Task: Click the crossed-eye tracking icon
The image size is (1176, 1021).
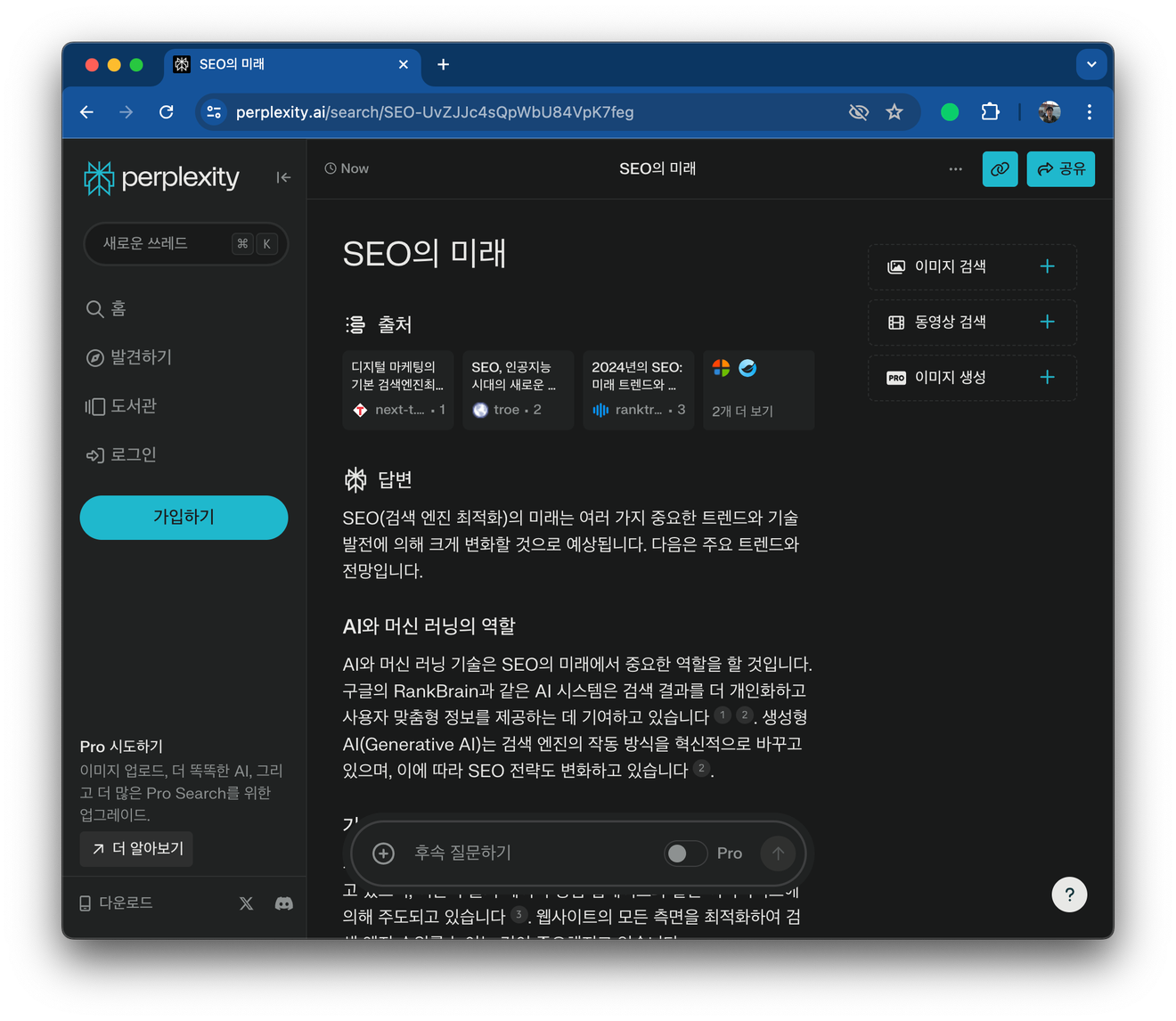Action: pyautogui.click(x=859, y=112)
